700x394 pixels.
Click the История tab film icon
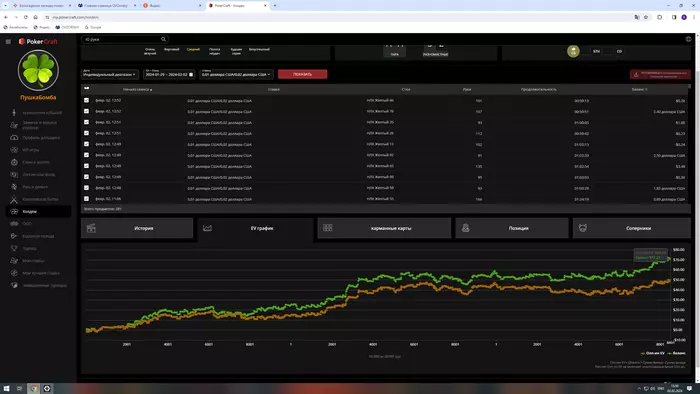(x=91, y=228)
